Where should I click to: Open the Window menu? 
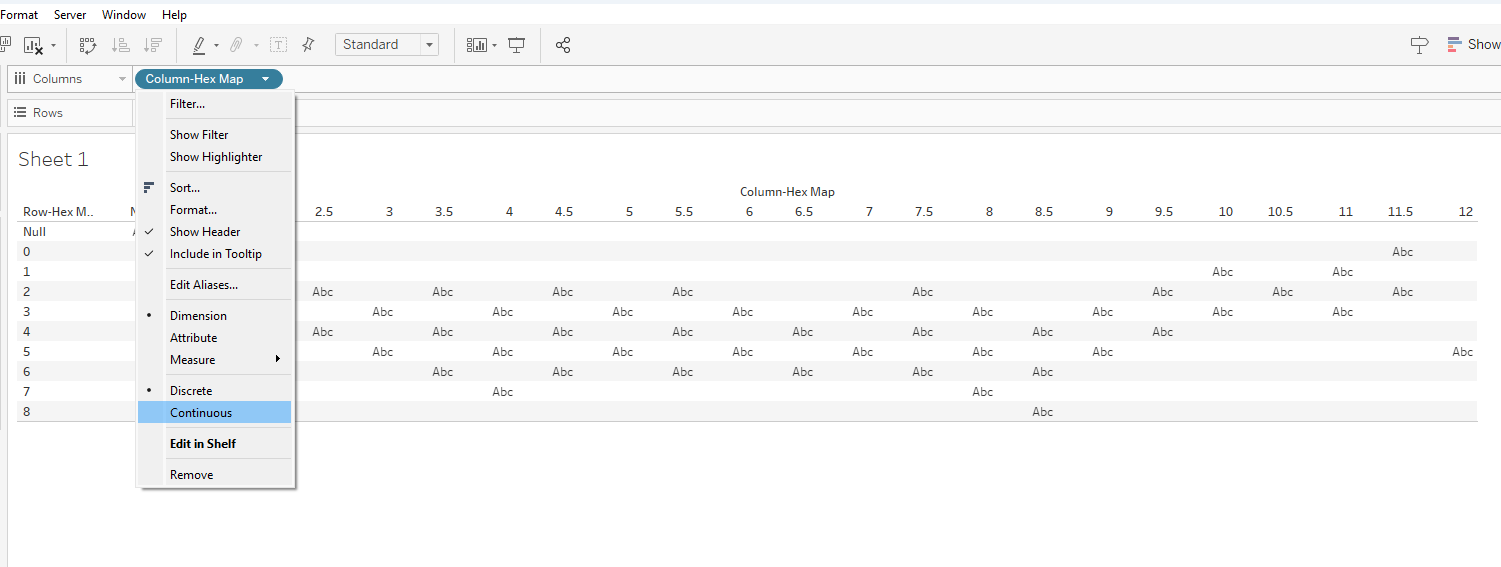point(124,15)
